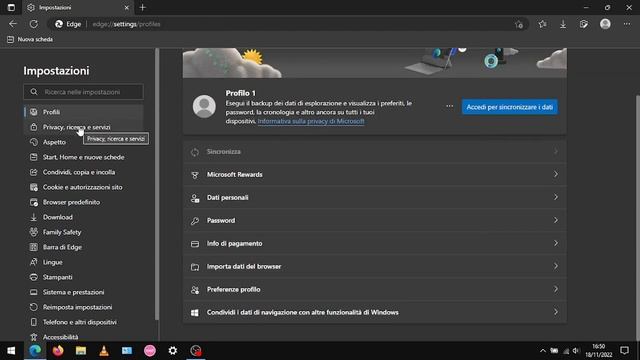Expand the Sincronizza row chevron
The width and height of the screenshot is (640, 360).
pos(556,151)
